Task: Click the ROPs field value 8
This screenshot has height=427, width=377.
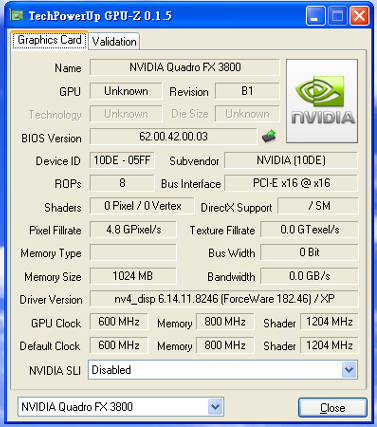Action: (122, 183)
